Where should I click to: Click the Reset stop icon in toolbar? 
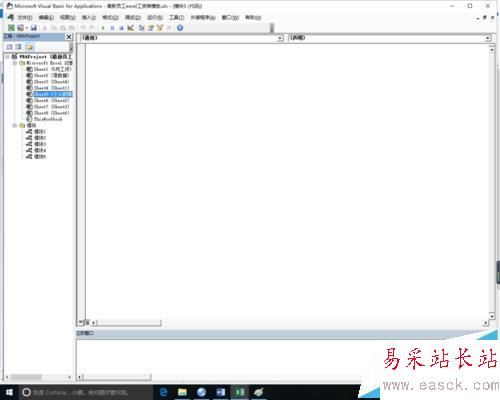121,28
